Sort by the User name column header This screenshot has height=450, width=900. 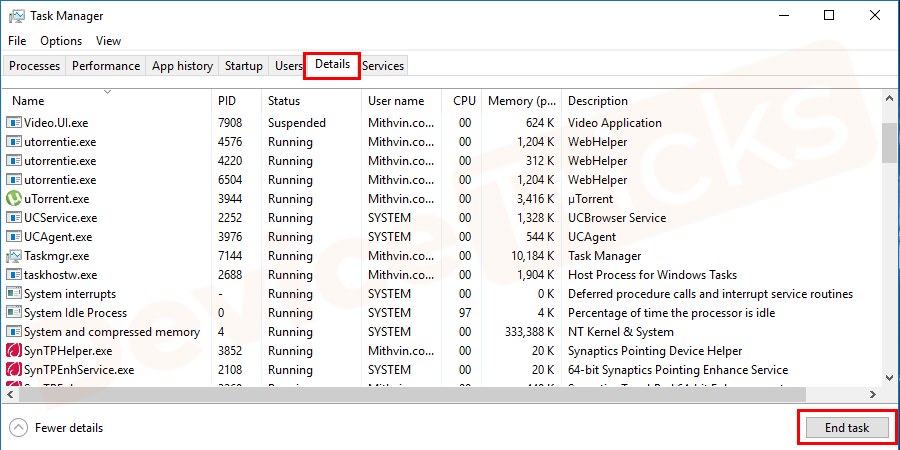[401, 100]
